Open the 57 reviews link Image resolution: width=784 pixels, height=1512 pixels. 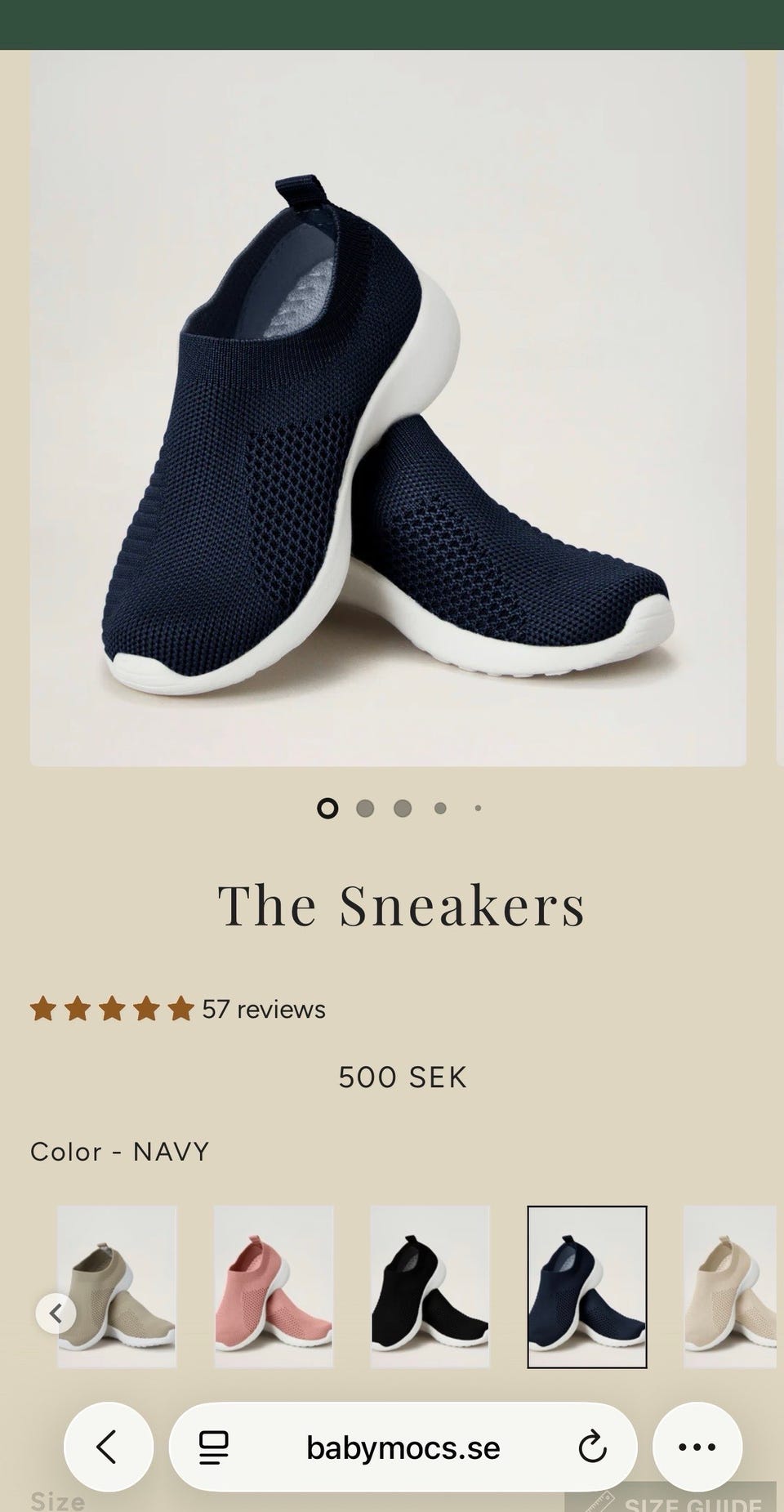point(264,1010)
